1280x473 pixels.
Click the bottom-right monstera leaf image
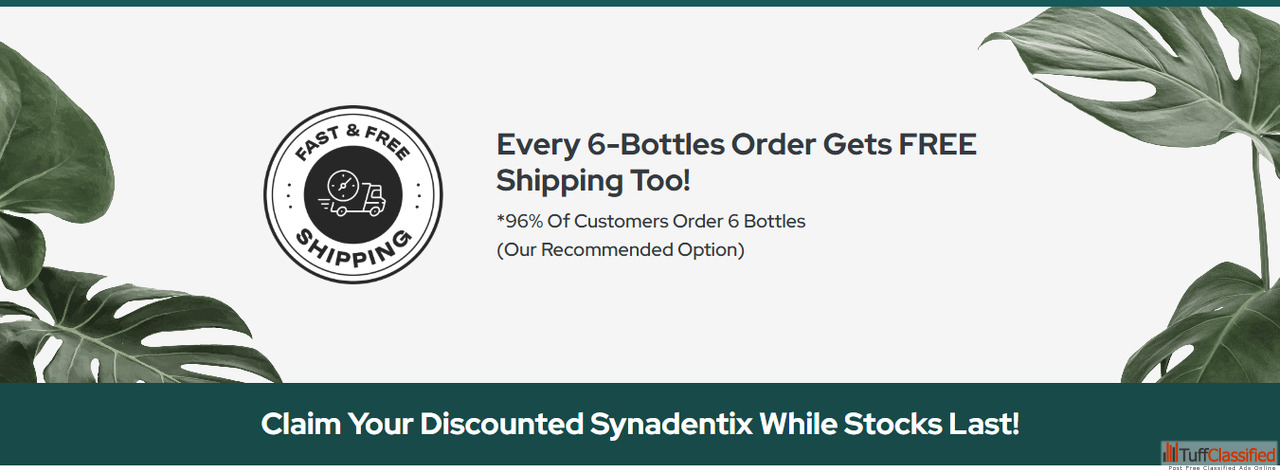coord(1210,320)
